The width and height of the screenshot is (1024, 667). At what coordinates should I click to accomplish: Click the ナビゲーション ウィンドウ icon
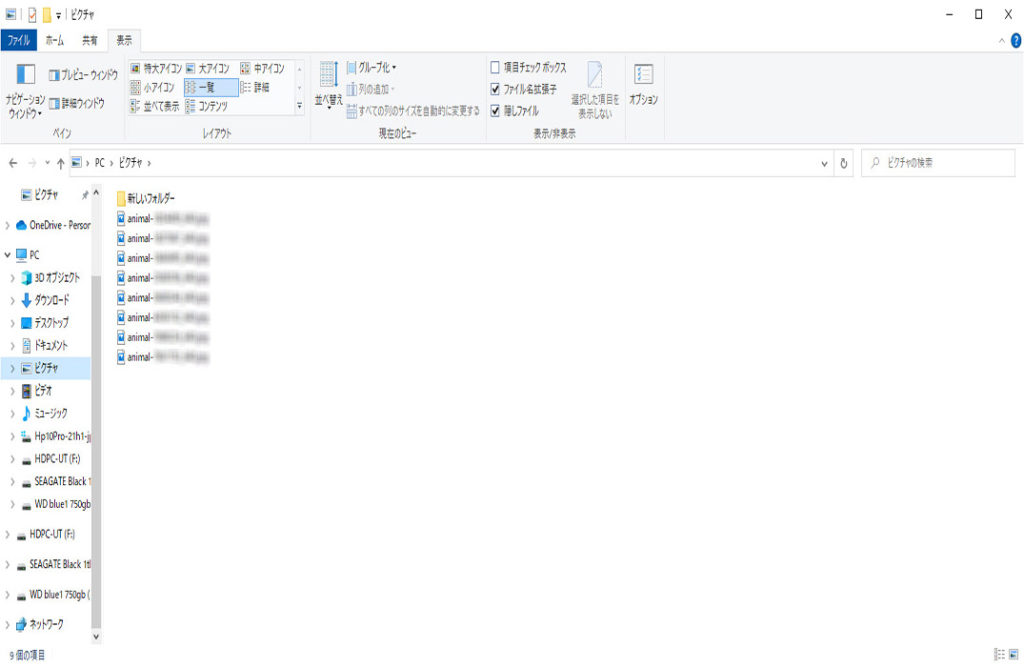click(x=26, y=75)
